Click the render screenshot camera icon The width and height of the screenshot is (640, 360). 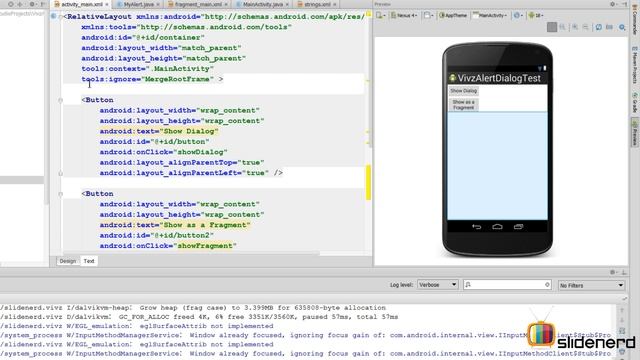(609, 27)
